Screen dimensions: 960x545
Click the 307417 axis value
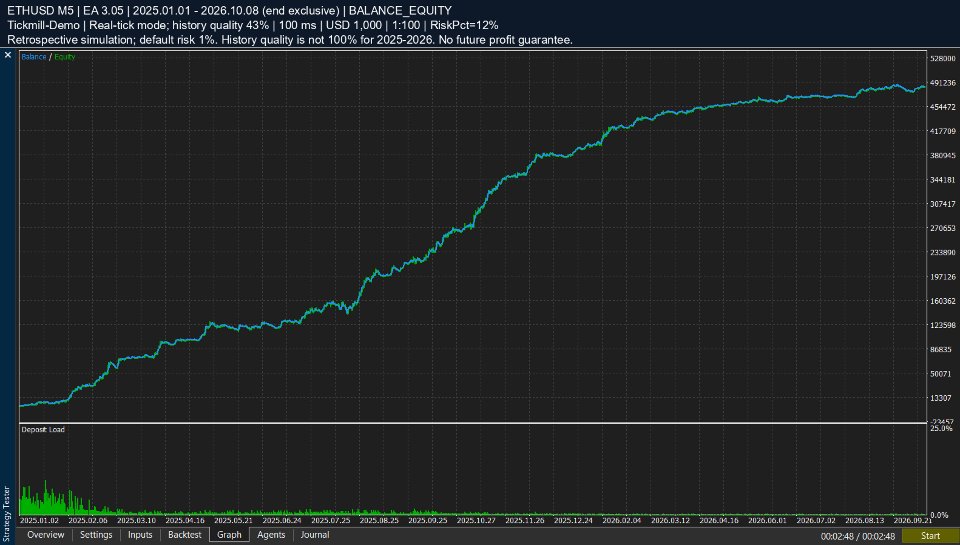point(943,204)
